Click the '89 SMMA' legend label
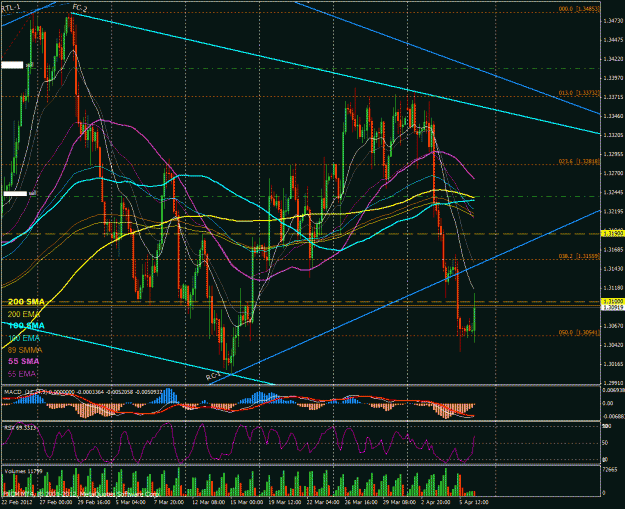Screen dimensions: 625x509 25,350
